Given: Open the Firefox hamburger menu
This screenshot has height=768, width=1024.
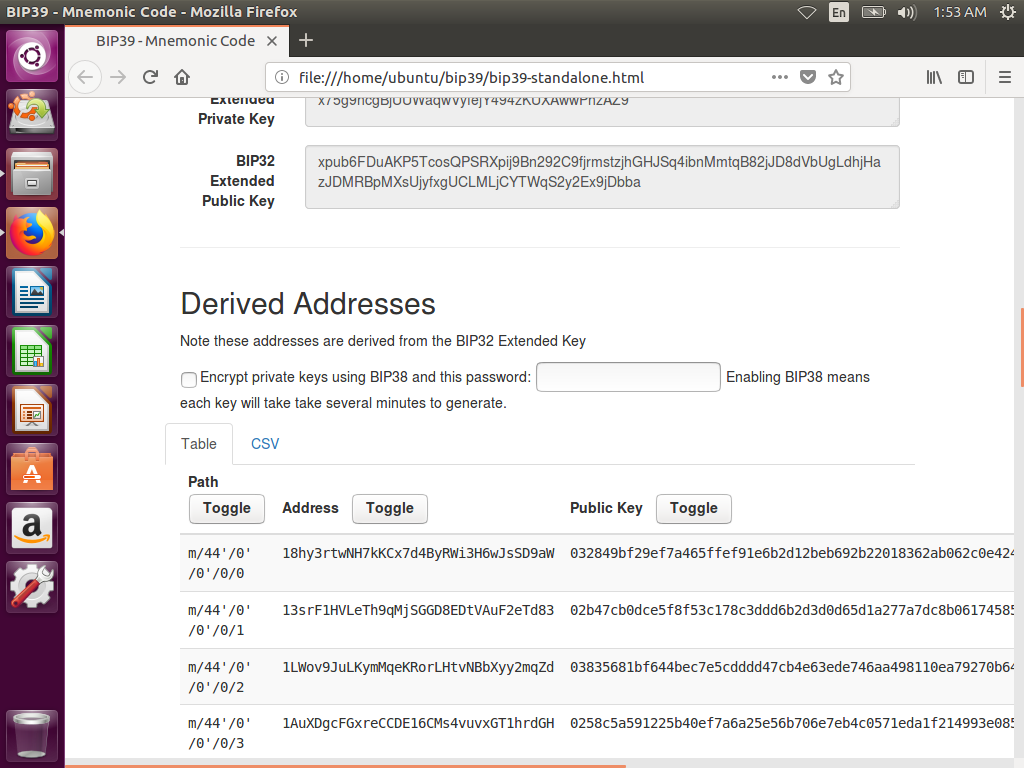Looking at the screenshot, I should [1005, 77].
